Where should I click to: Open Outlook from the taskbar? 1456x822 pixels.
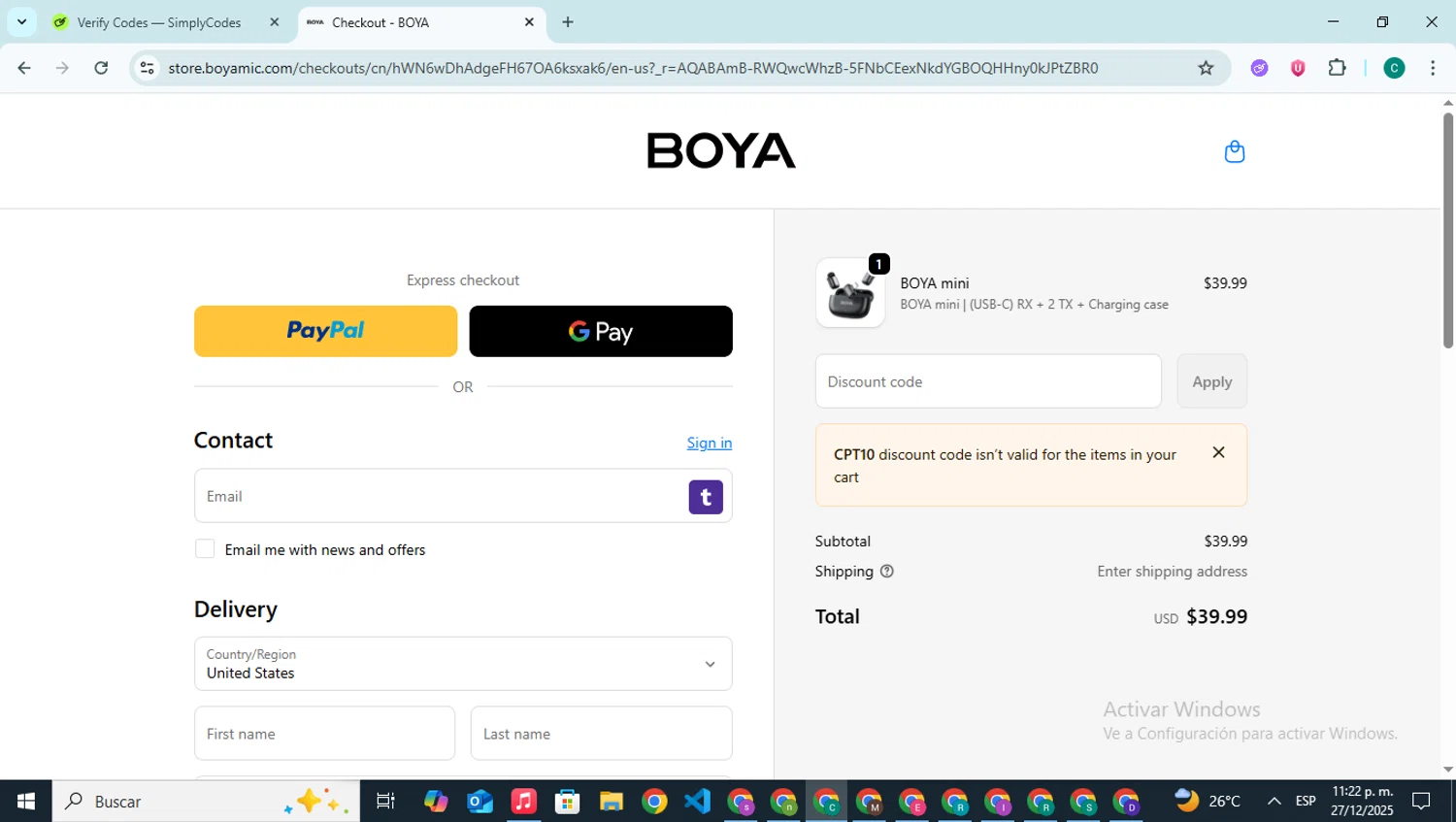480,801
